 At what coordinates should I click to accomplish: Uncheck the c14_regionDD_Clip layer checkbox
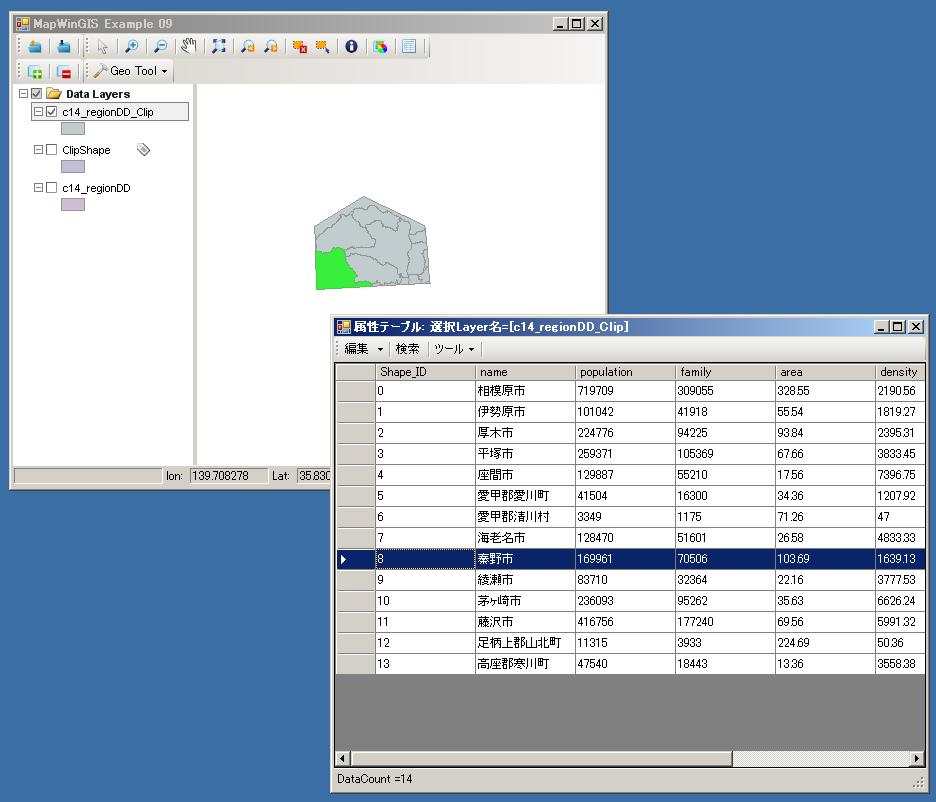tap(52, 112)
